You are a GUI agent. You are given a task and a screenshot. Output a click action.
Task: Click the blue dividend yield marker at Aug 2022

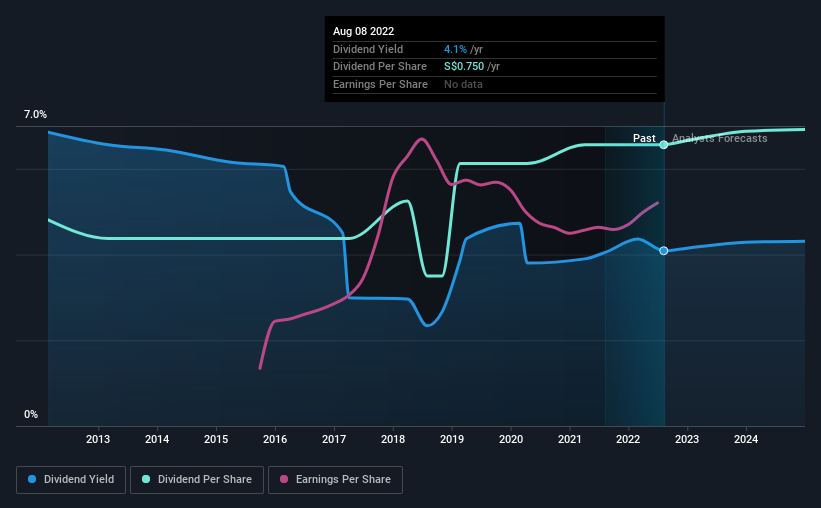click(x=663, y=251)
